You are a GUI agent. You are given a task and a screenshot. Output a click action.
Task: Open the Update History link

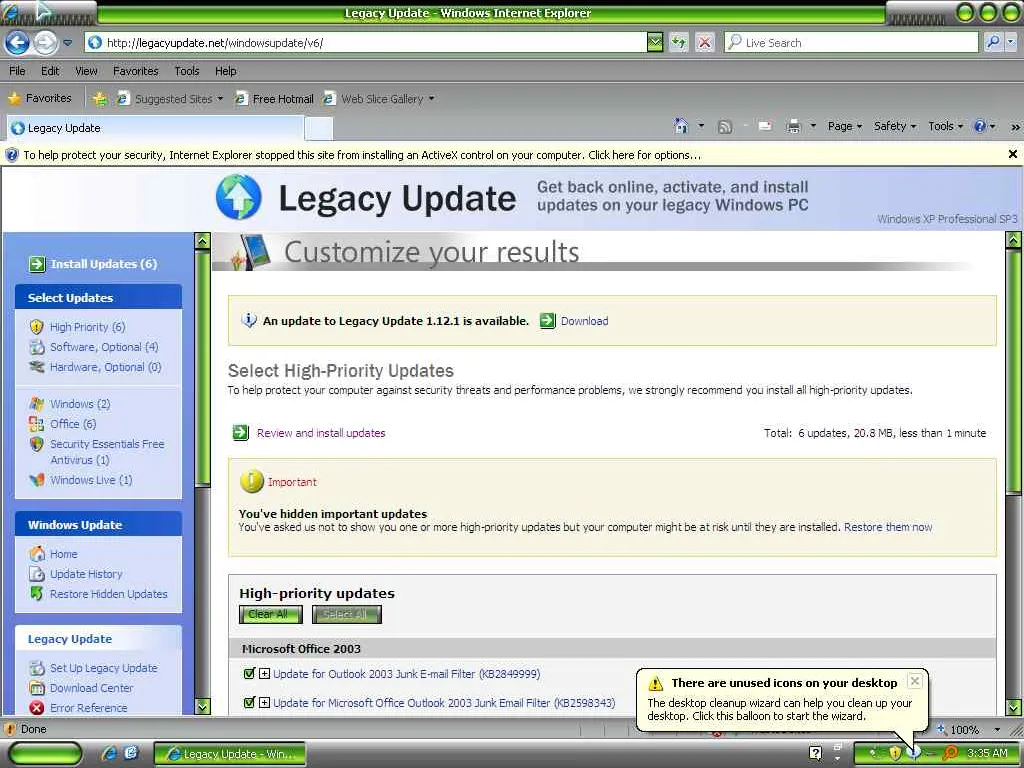tap(86, 573)
